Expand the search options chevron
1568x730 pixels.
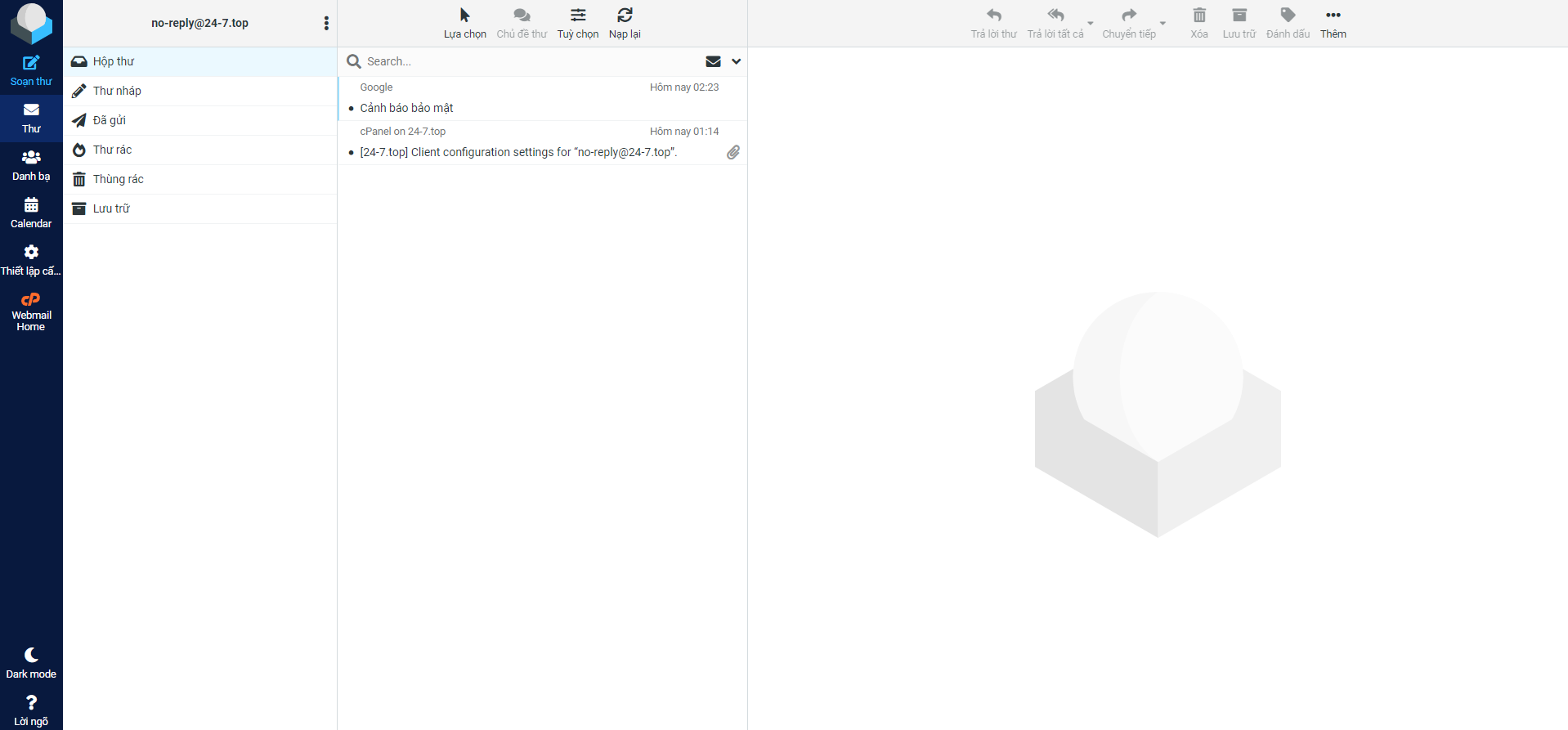pos(736,61)
